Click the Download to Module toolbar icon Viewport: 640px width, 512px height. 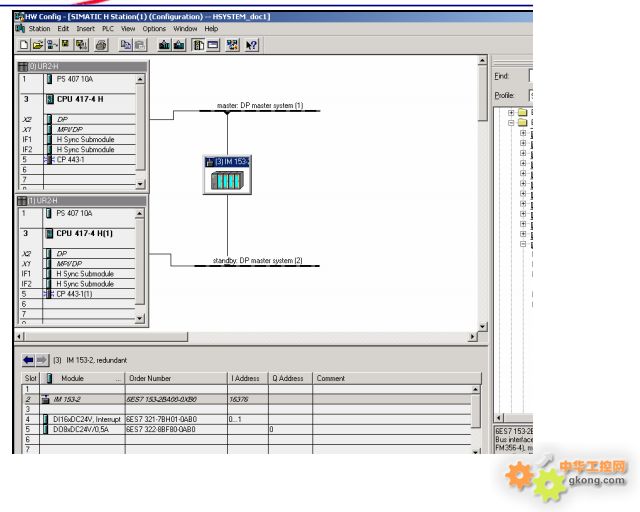164,45
